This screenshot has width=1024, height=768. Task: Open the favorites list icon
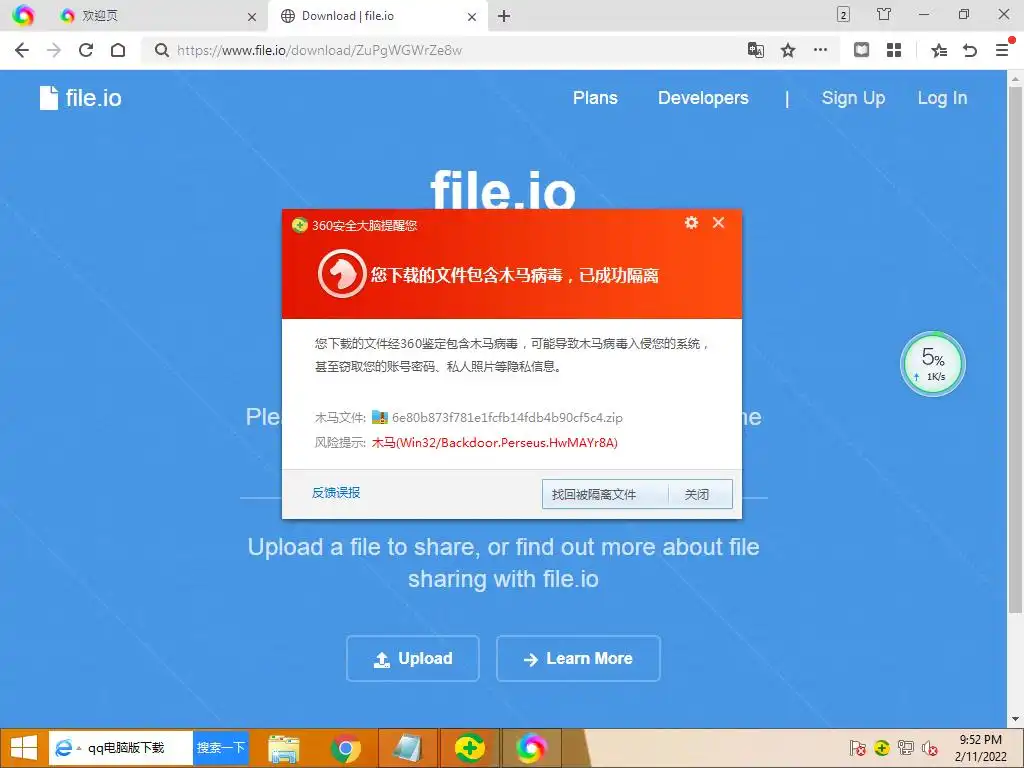(x=938, y=50)
